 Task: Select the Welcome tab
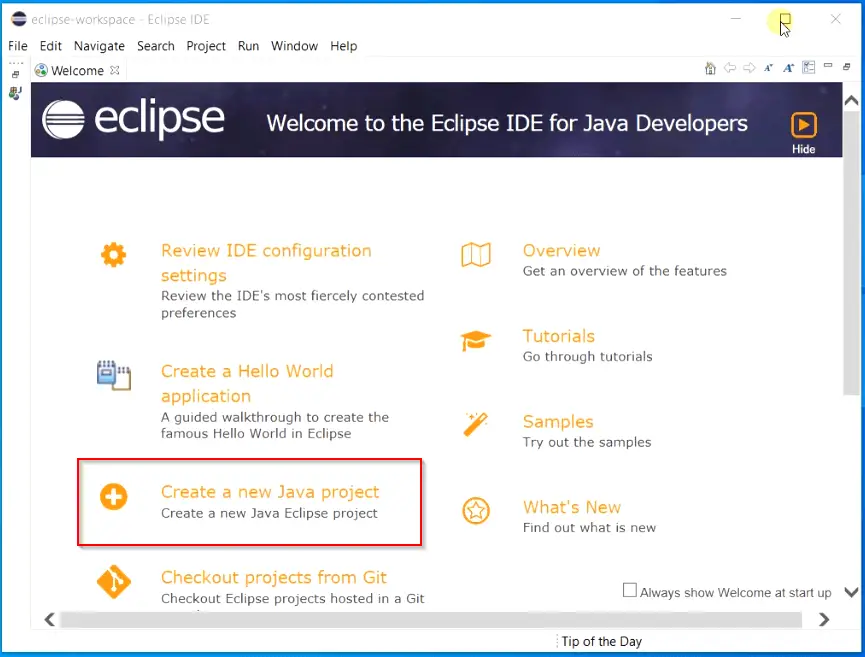pos(77,71)
